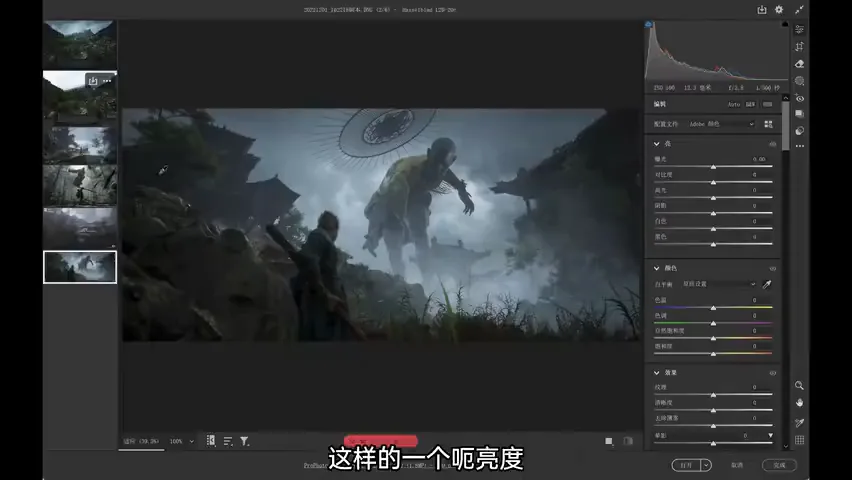The image size is (852, 480).
Task: Open the 100% zoom level dropdown
Action: pyautogui.click(x=181, y=441)
